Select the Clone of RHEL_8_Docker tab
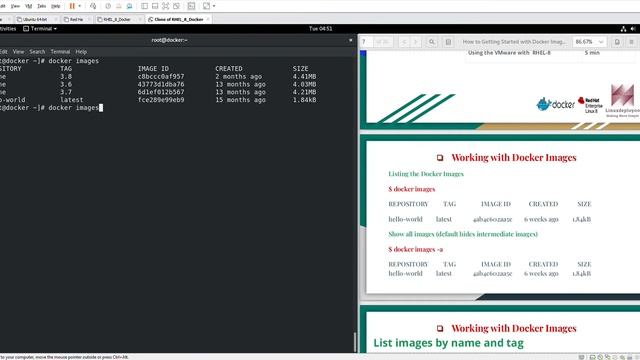The width and height of the screenshot is (640, 360). coord(178,19)
